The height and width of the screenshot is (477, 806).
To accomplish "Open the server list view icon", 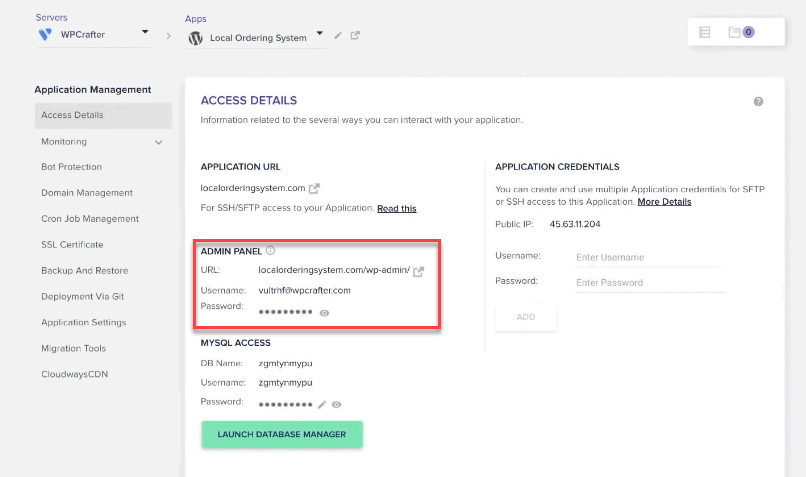I will 705,32.
